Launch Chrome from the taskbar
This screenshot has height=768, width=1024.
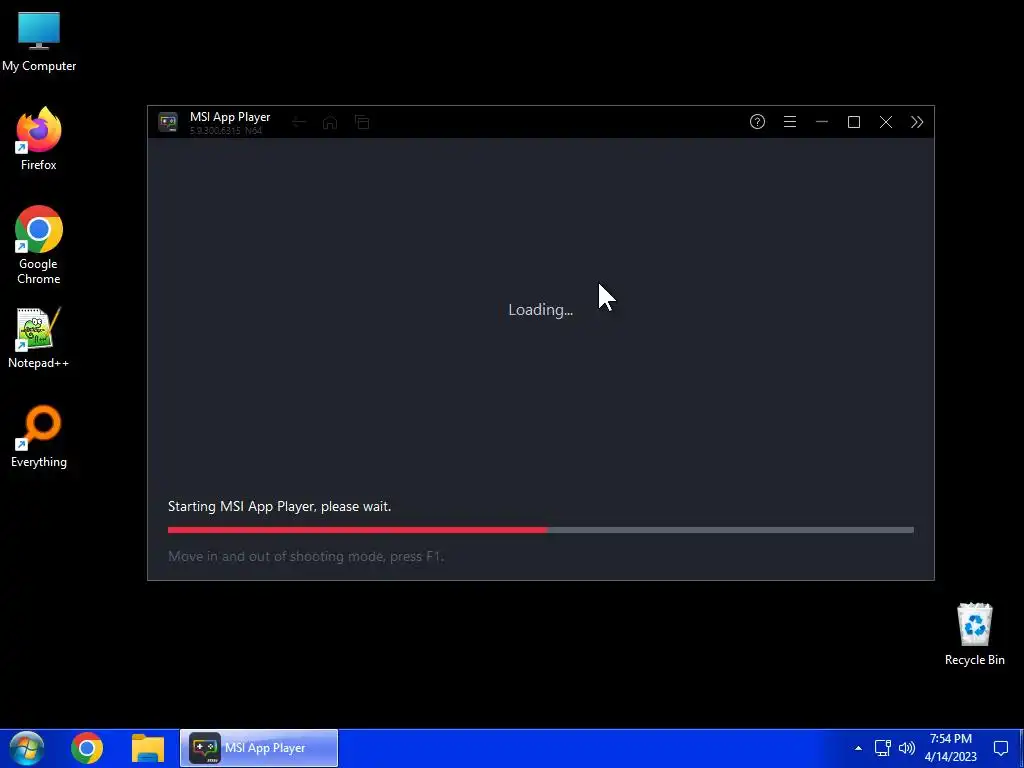point(87,748)
